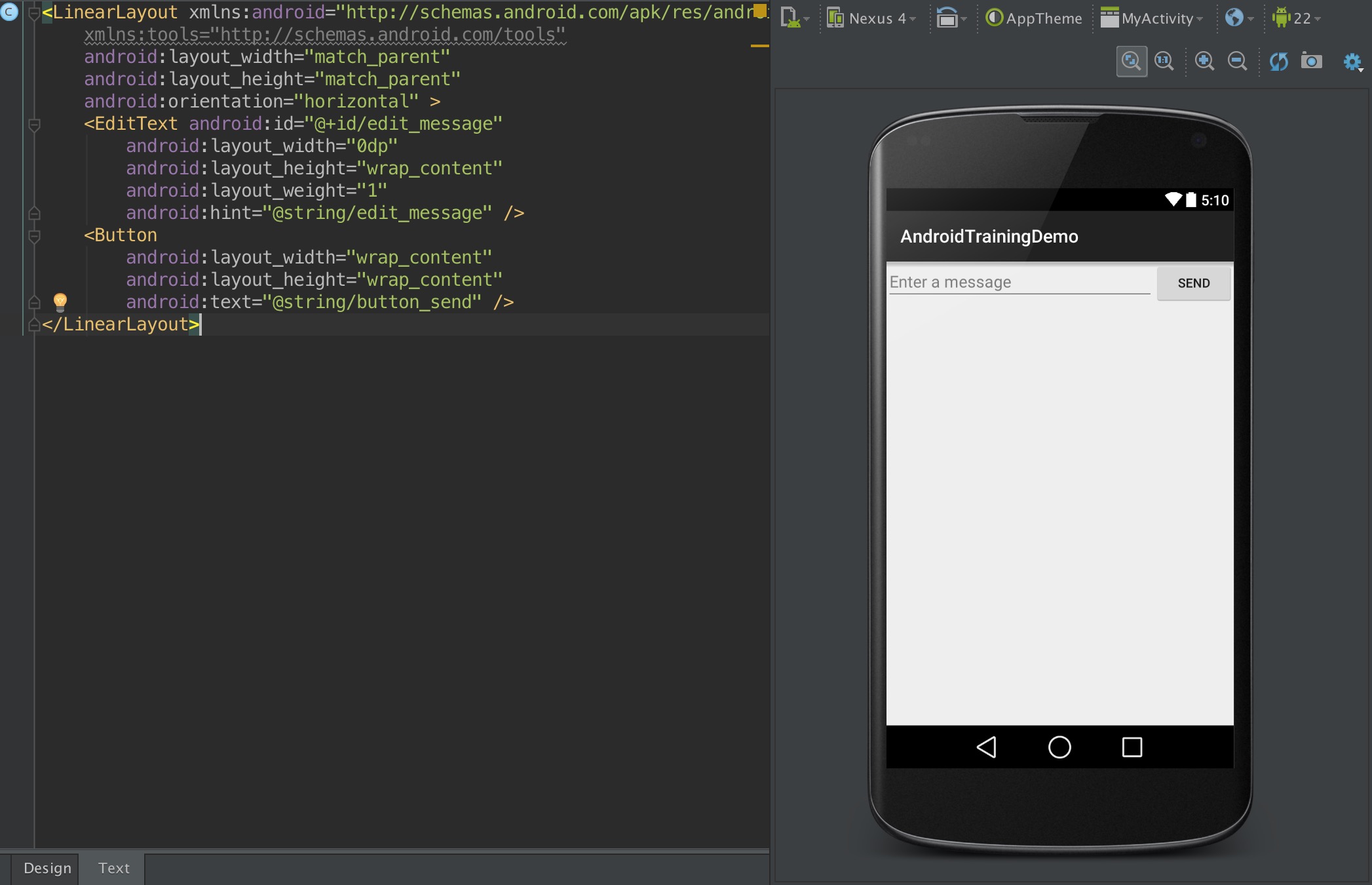Switch to the Design tab
The image size is (1372, 885).
(47, 868)
